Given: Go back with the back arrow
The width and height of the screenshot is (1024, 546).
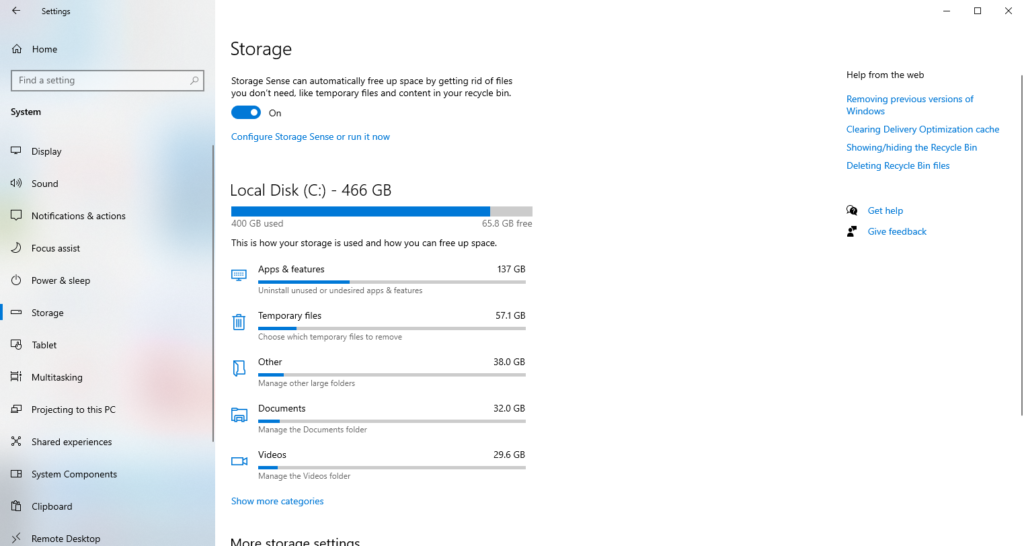Looking at the screenshot, I should (x=15, y=11).
